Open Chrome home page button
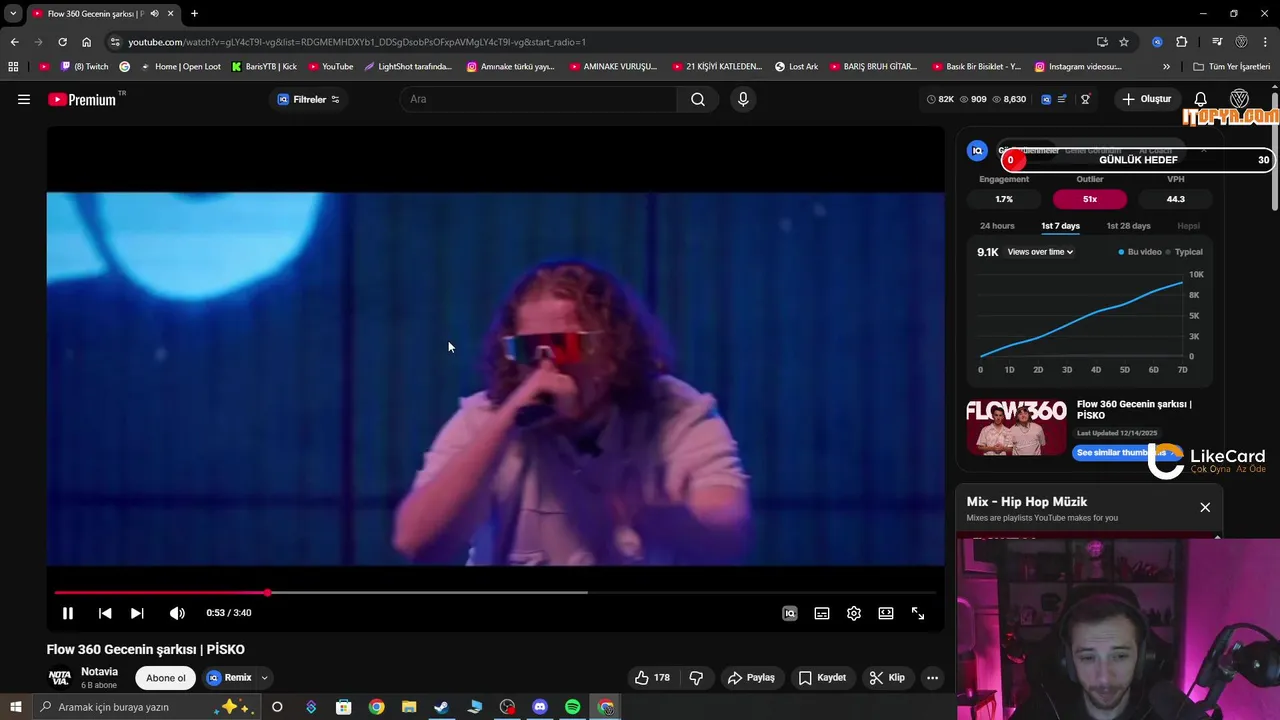This screenshot has width=1280, height=720. (86, 42)
